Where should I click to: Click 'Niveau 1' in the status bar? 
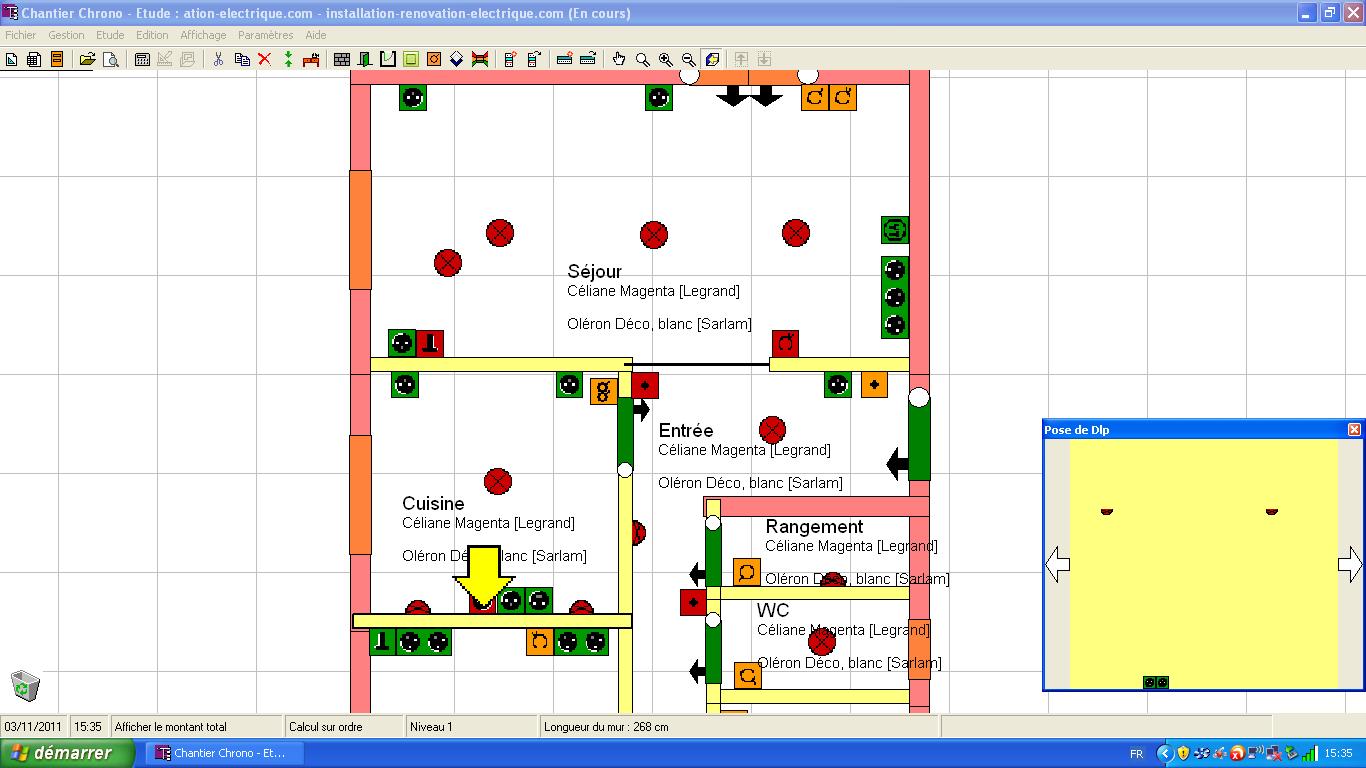click(431, 727)
